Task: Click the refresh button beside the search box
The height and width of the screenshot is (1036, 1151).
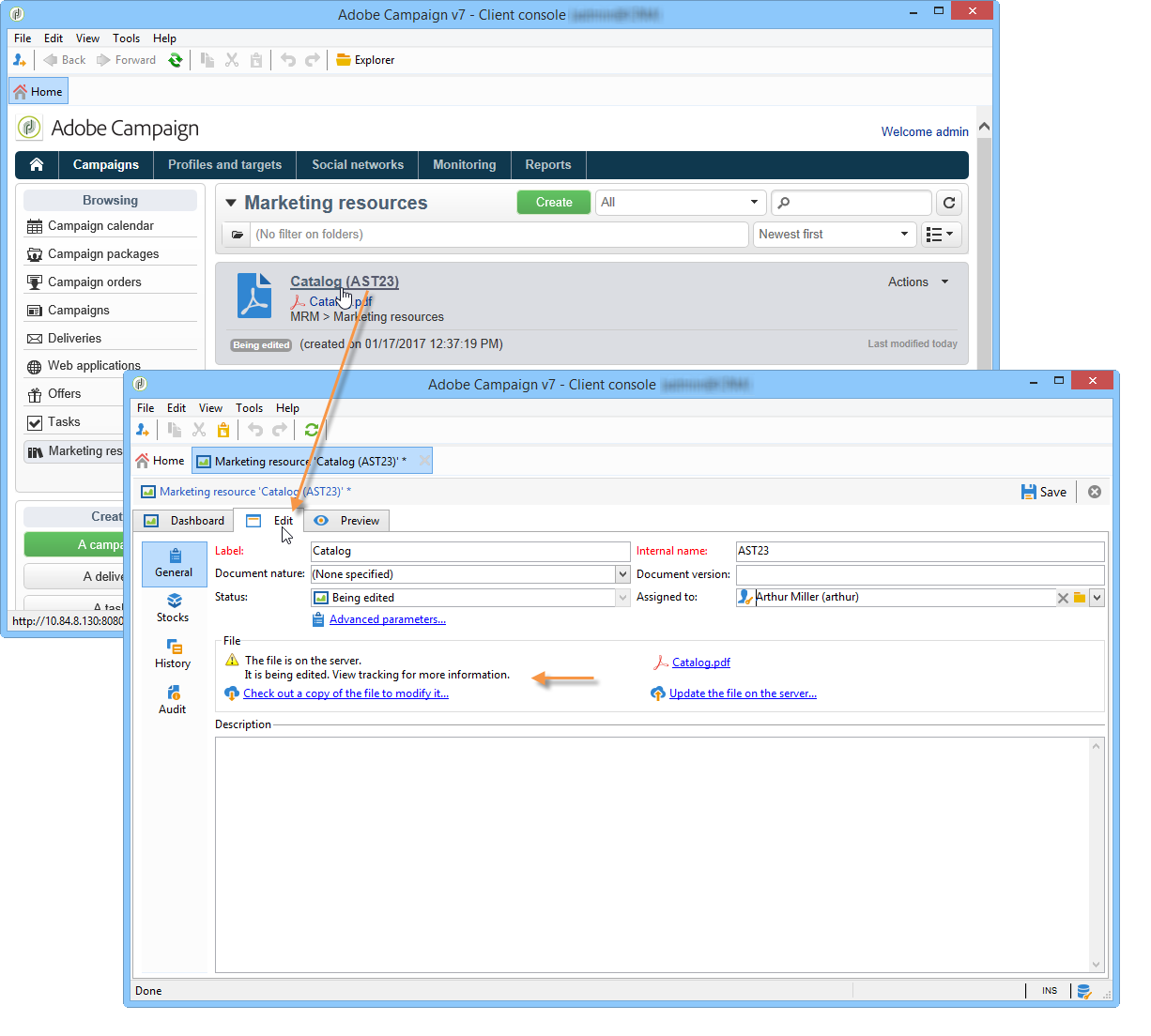Action: click(x=949, y=203)
